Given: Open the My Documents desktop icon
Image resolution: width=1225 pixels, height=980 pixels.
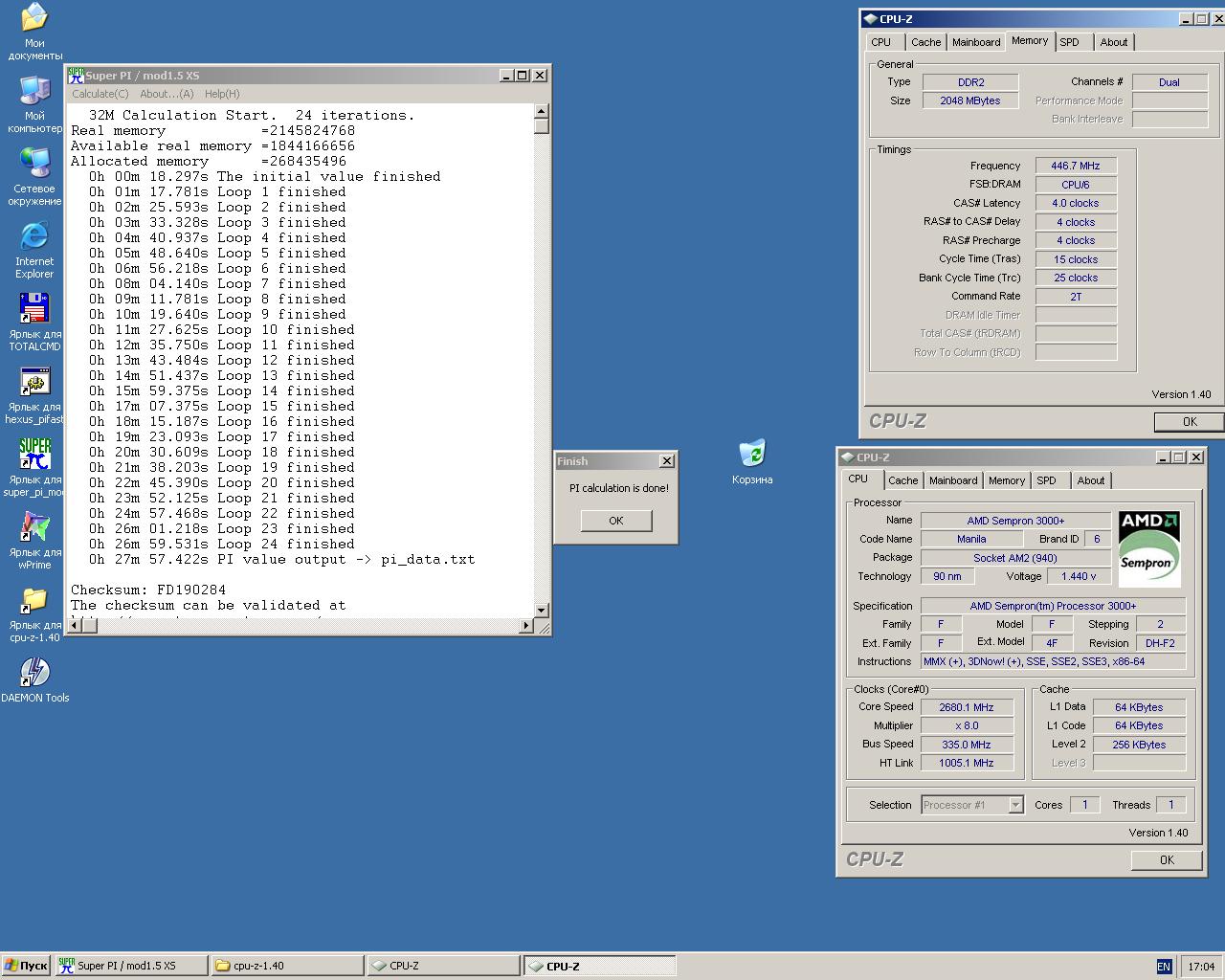Looking at the screenshot, I should click(34, 31).
